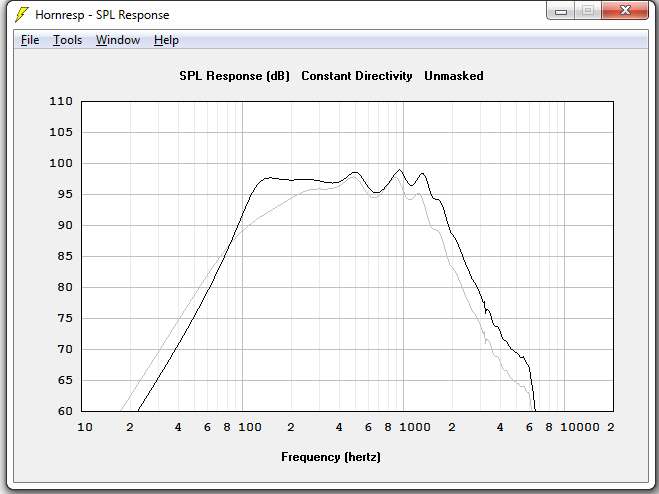
Task: Click the 105 value on the dB axis
Action: click(x=61, y=132)
